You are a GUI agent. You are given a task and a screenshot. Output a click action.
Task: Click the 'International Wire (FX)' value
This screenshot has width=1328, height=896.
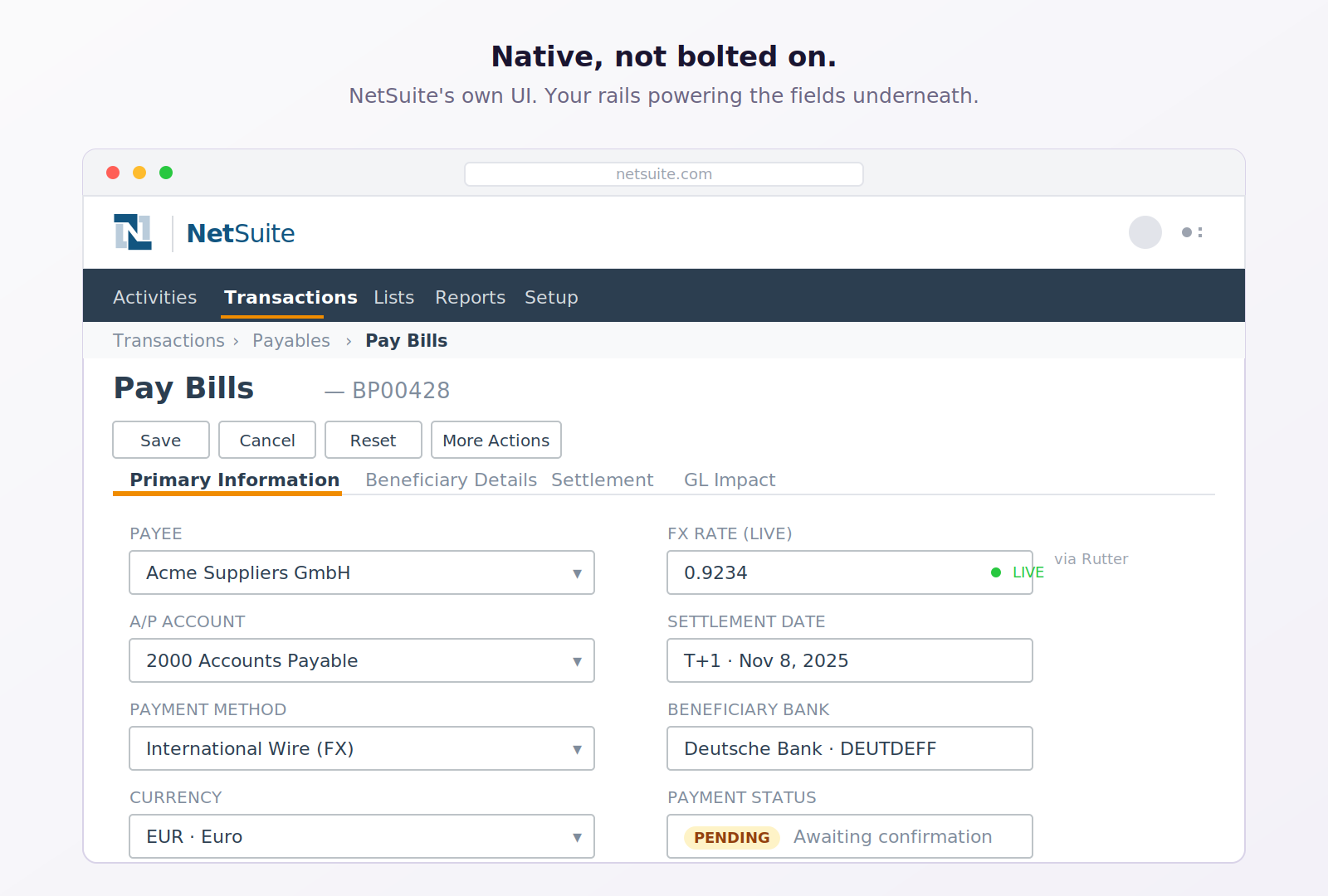pyautogui.click(x=250, y=748)
